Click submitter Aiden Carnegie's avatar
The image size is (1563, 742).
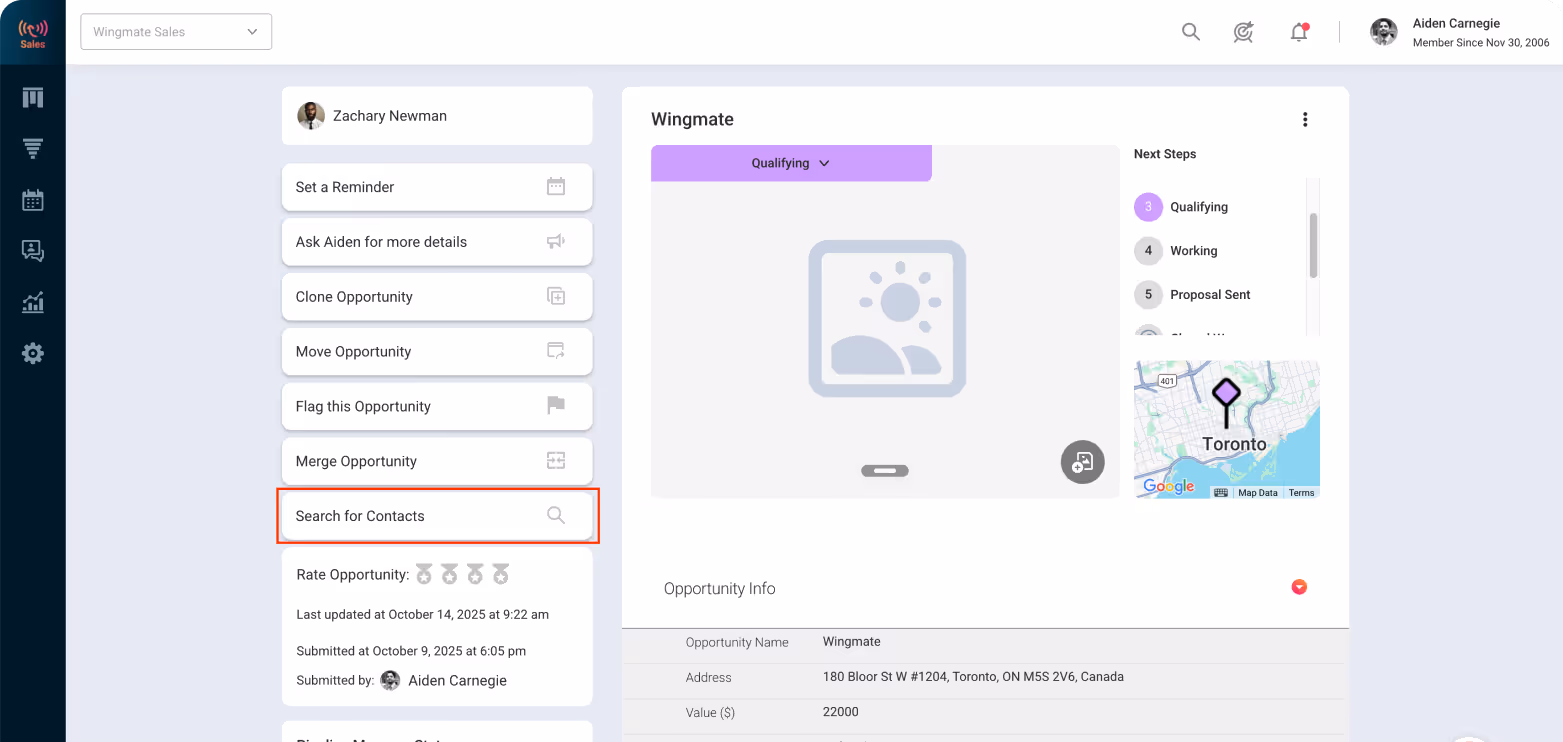pos(390,680)
